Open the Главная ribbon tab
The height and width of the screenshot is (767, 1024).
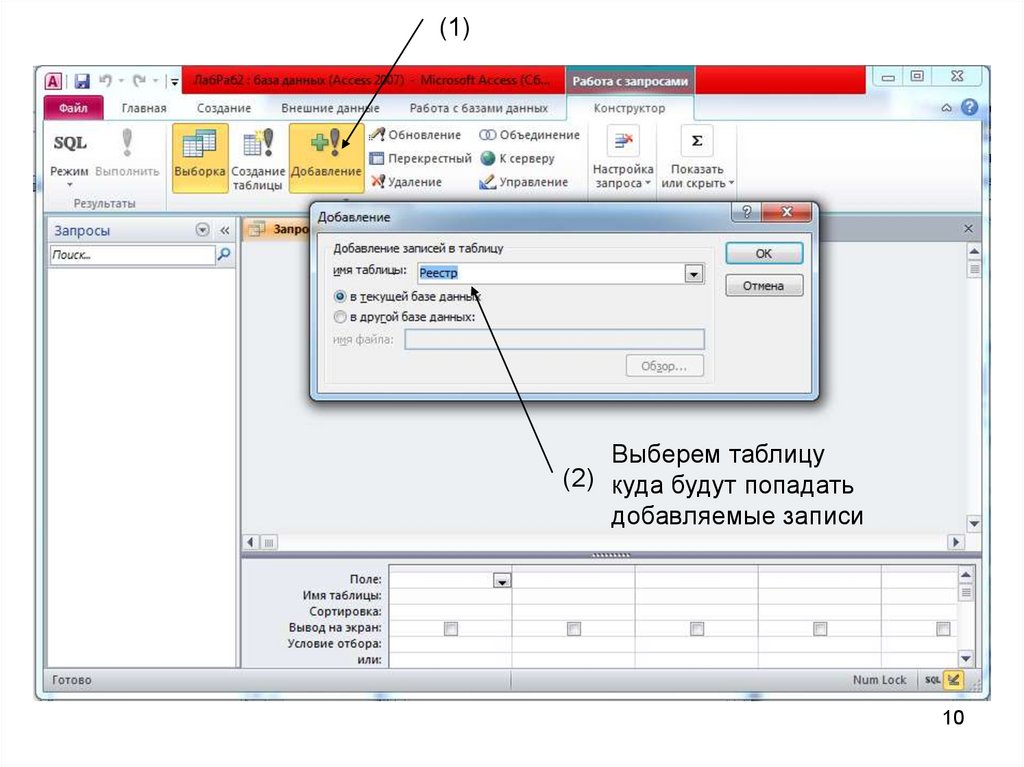(144, 108)
